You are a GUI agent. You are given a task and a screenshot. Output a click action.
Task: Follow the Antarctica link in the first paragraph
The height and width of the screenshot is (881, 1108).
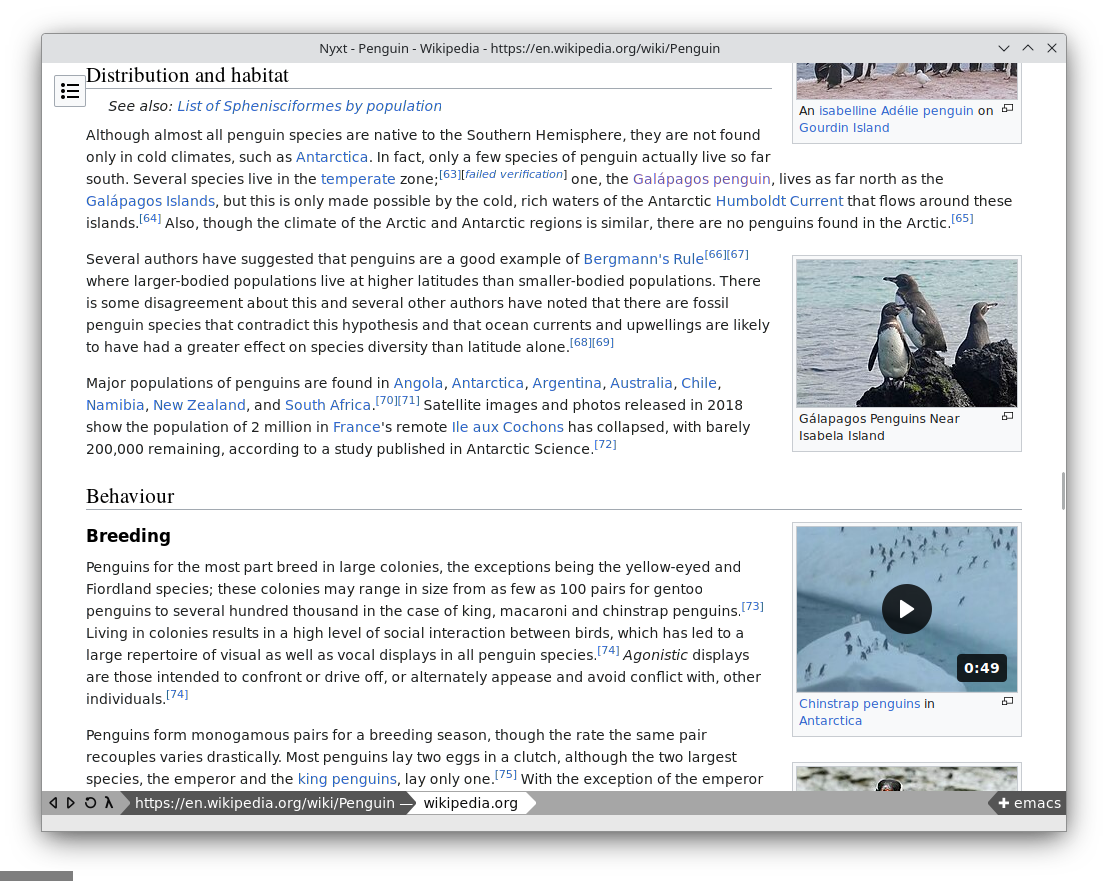[332, 157]
